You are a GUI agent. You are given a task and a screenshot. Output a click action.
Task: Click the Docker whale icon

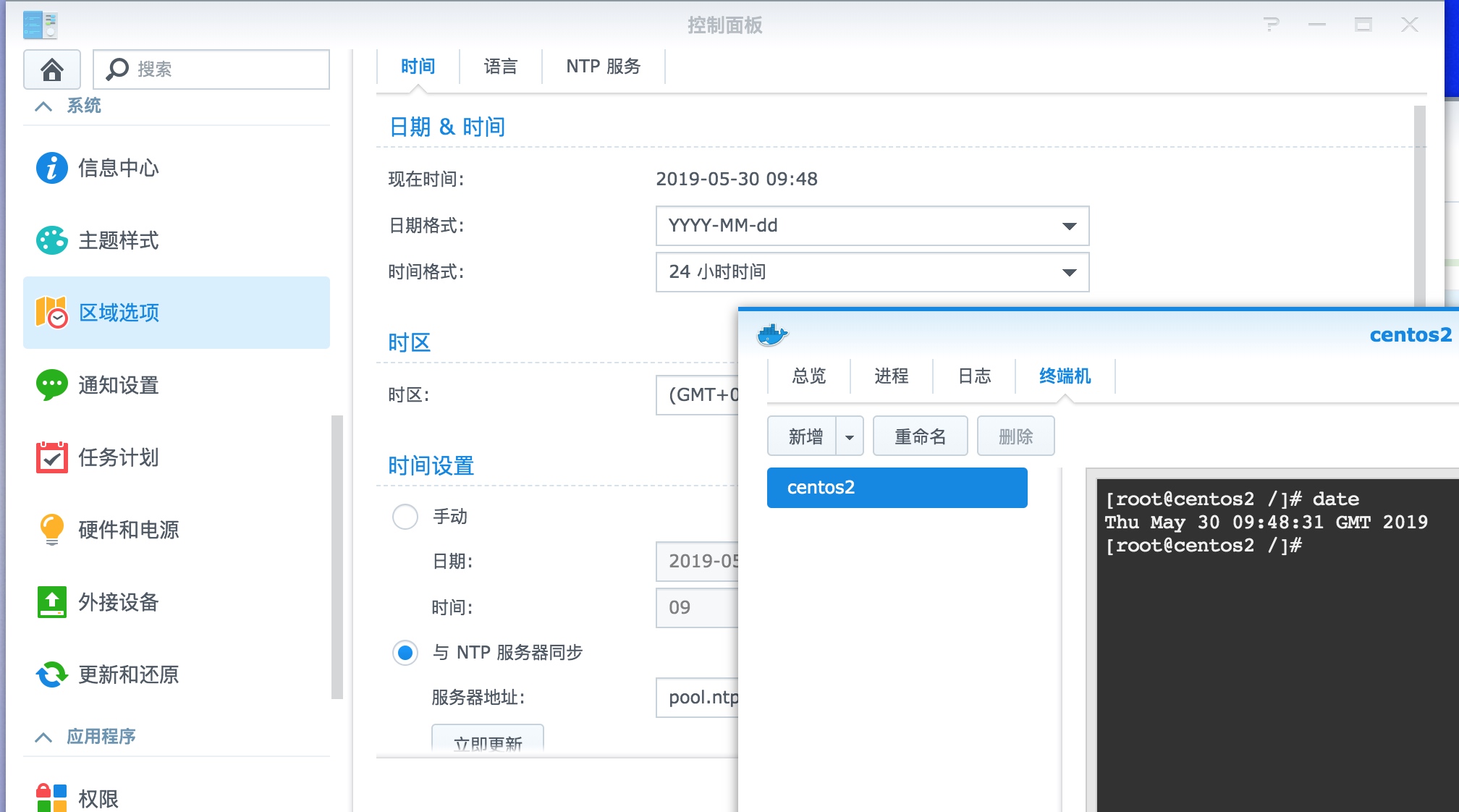[x=772, y=335]
